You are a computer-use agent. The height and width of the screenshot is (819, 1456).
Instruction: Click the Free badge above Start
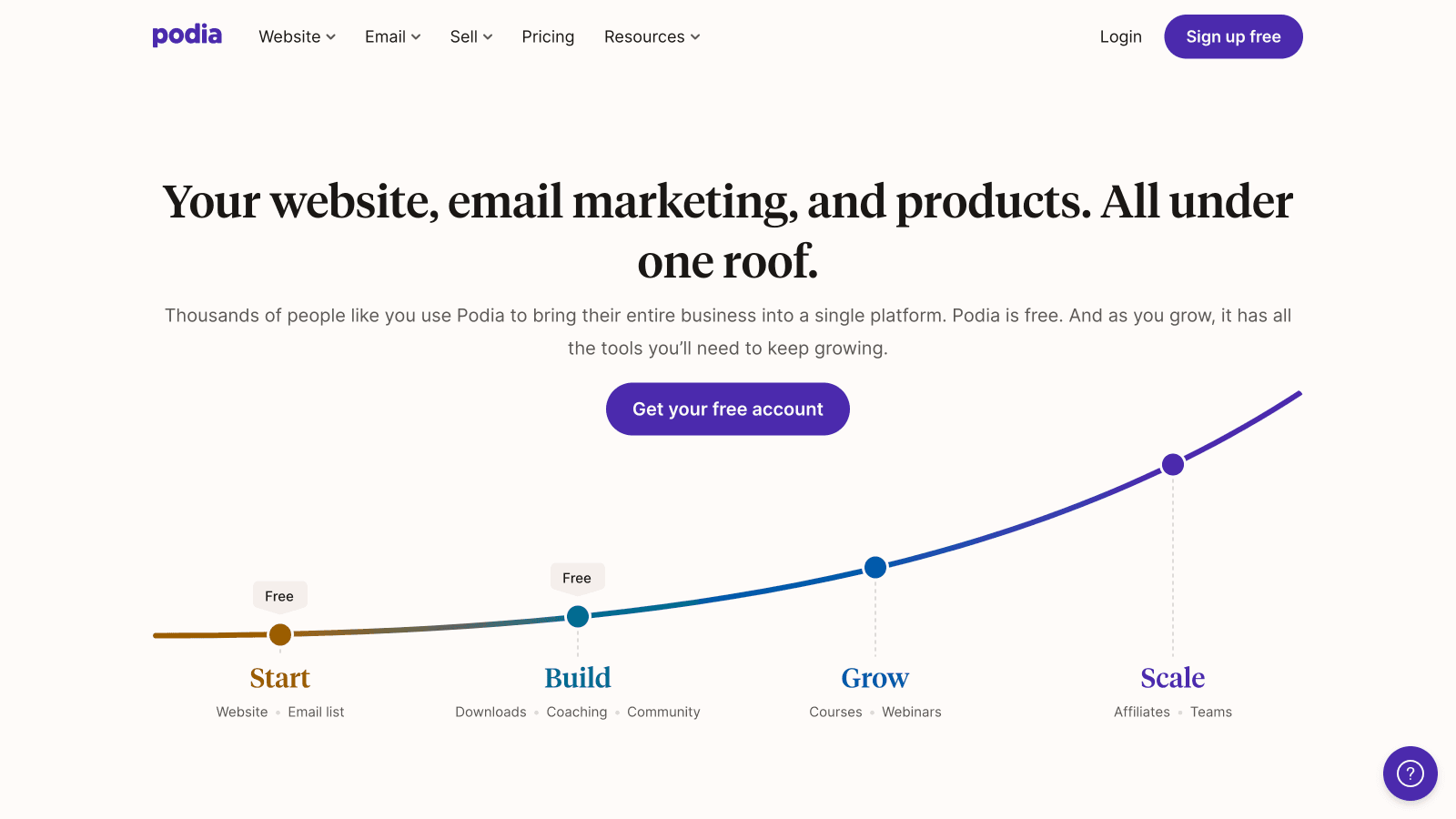coord(279,596)
